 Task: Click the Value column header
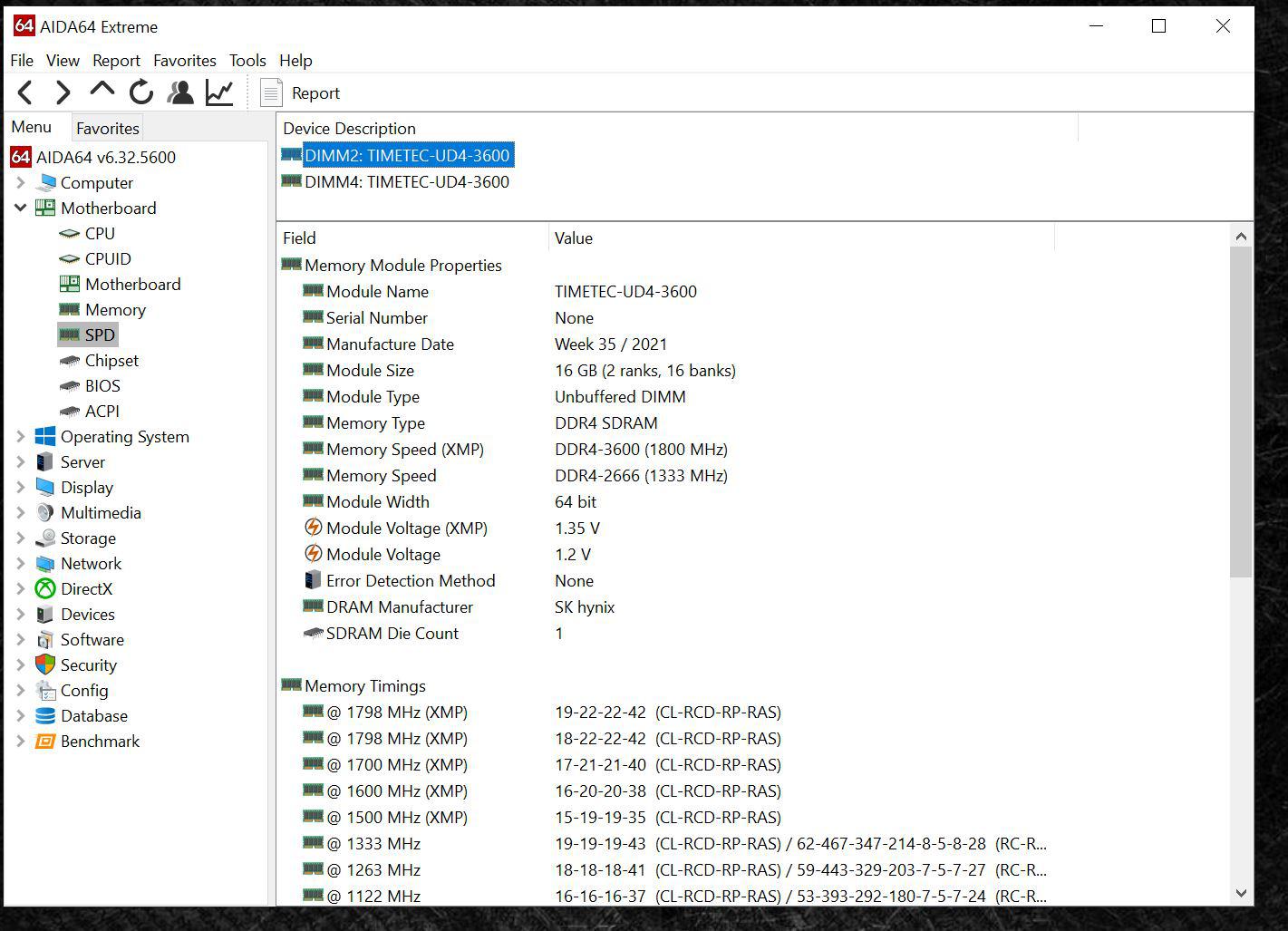(x=574, y=238)
